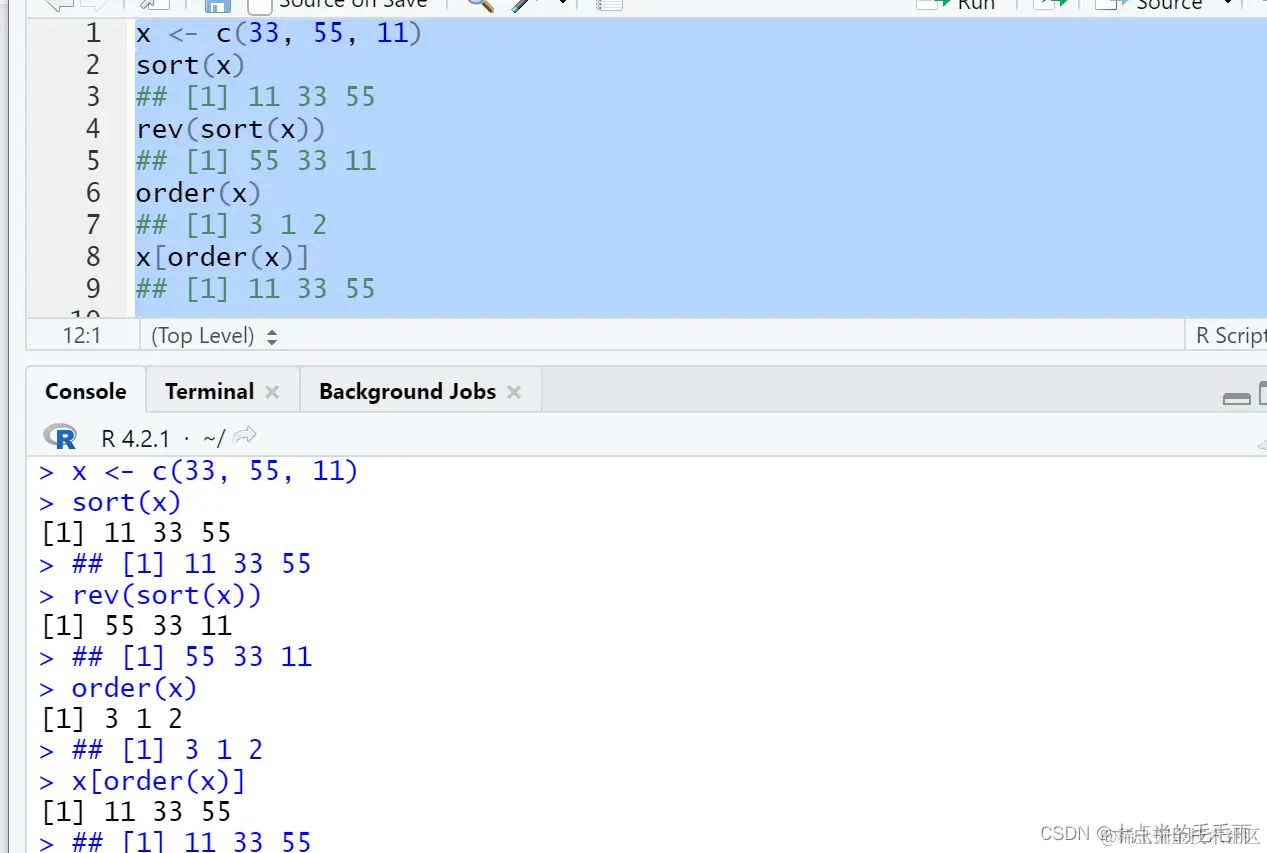Viewport: 1267px width, 853px height.
Task: Open the (Top Level) scope dropdown
Action: click(214, 336)
